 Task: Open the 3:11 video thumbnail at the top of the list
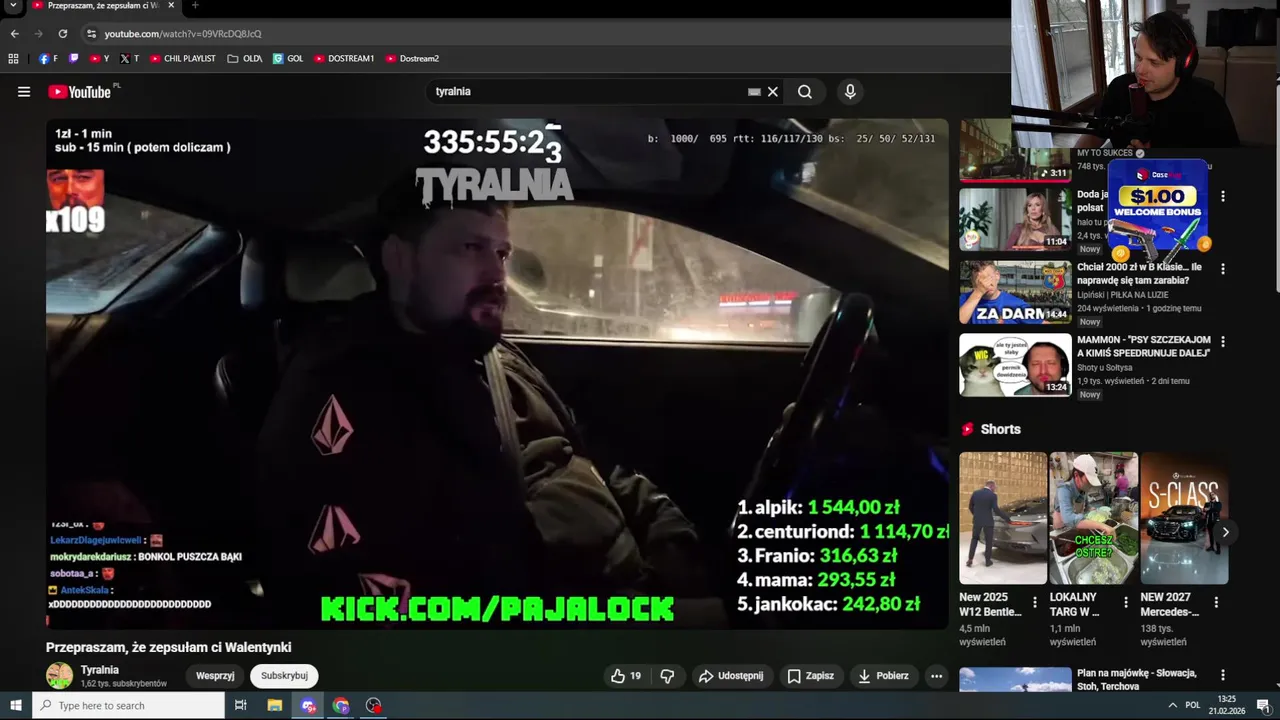tap(1015, 150)
